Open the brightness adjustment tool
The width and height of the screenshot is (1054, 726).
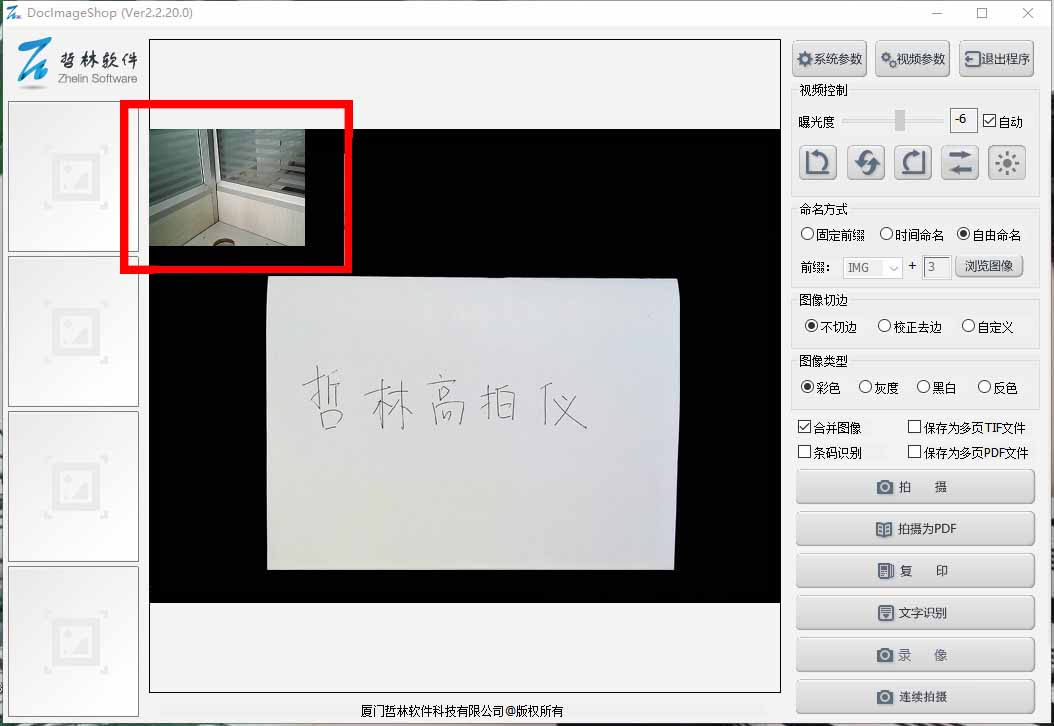tap(1007, 162)
